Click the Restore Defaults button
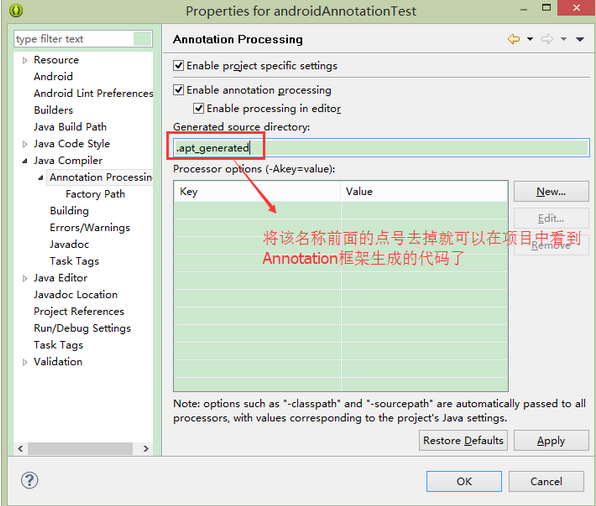This screenshot has width=596, height=506. tap(463, 440)
